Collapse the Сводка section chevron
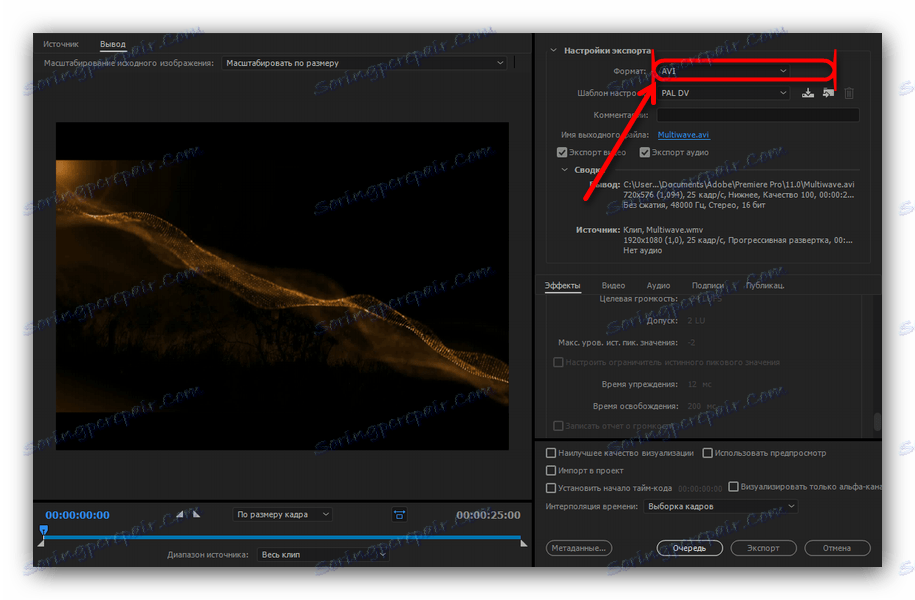This screenshot has width=915, height=600. pyautogui.click(x=564, y=170)
